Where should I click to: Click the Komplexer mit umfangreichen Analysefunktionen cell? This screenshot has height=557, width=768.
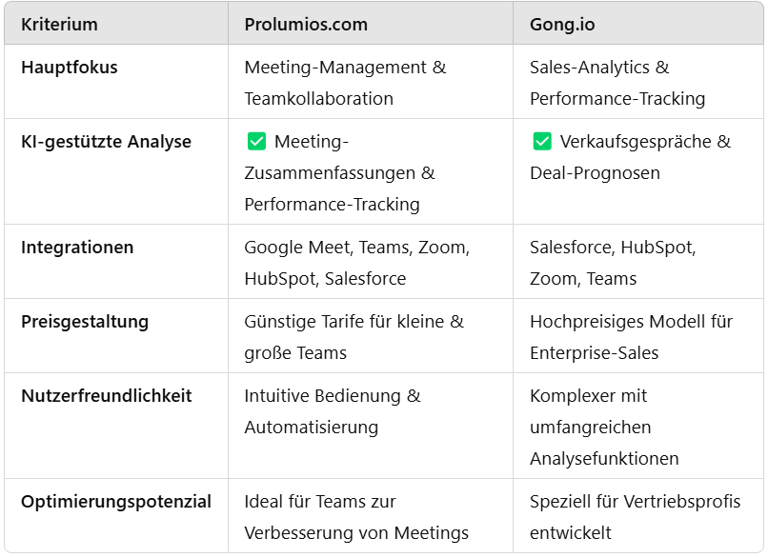pos(604,427)
